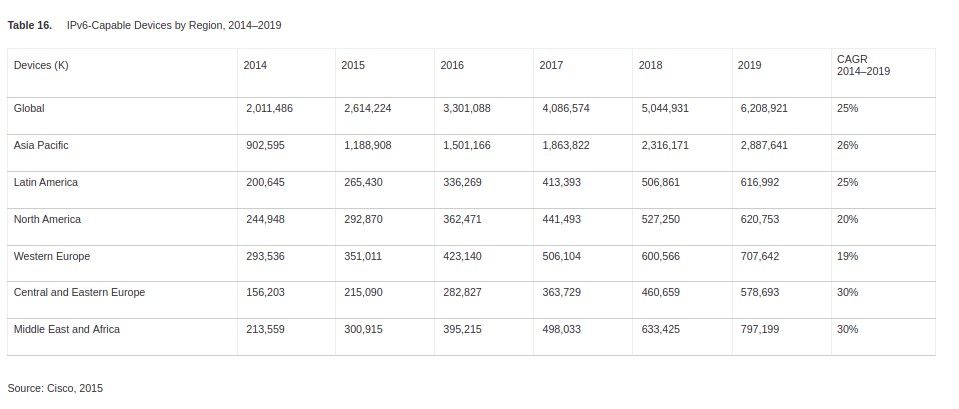959x409 pixels.
Task: Select Central and Eastern Europe label
Action: 79,292
